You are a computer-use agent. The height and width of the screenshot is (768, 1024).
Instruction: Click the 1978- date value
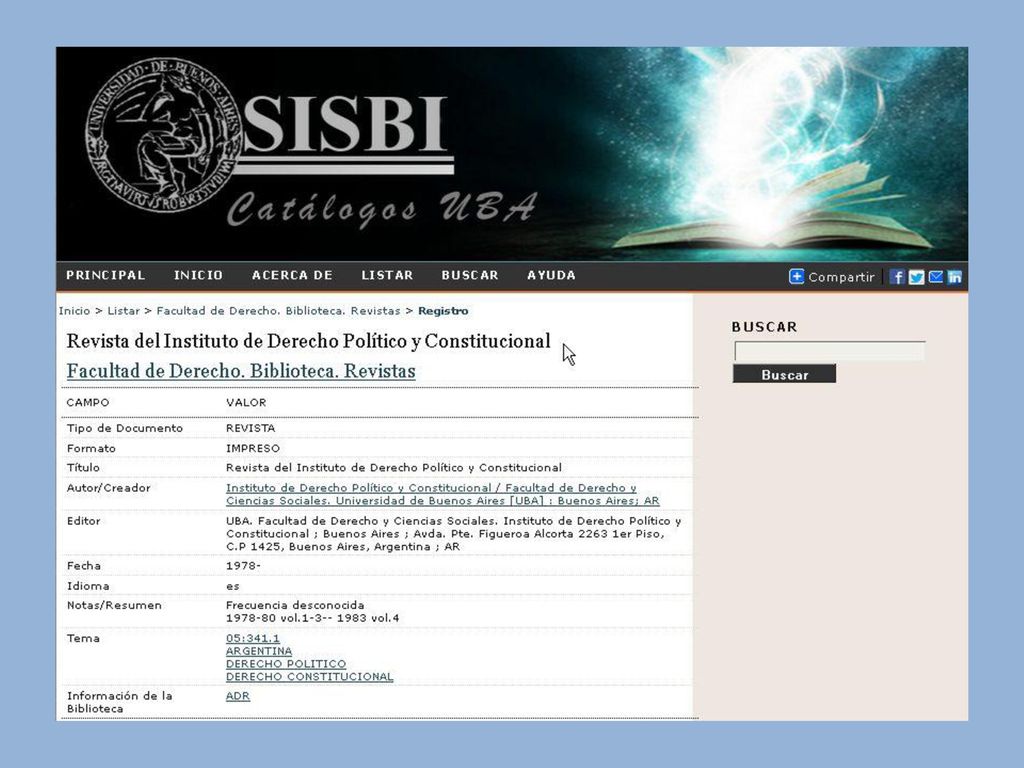tap(243, 566)
